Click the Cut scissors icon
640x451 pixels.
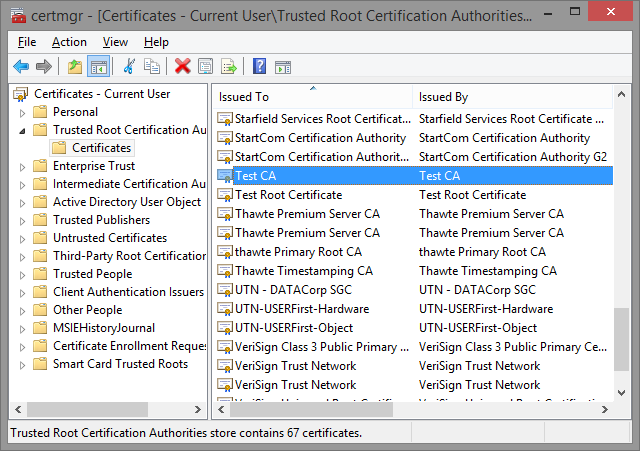click(129, 67)
